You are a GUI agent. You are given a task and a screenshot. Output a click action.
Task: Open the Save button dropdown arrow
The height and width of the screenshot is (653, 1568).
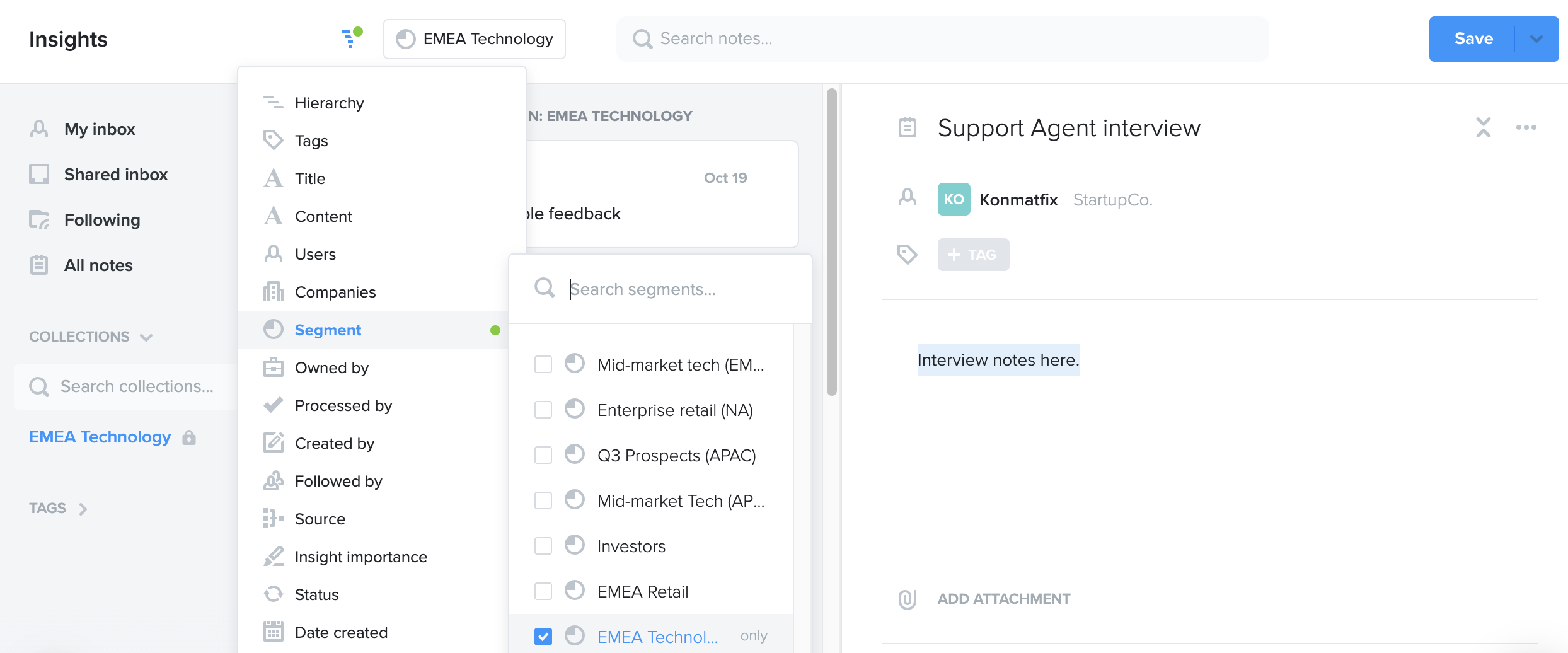tap(1536, 39)
